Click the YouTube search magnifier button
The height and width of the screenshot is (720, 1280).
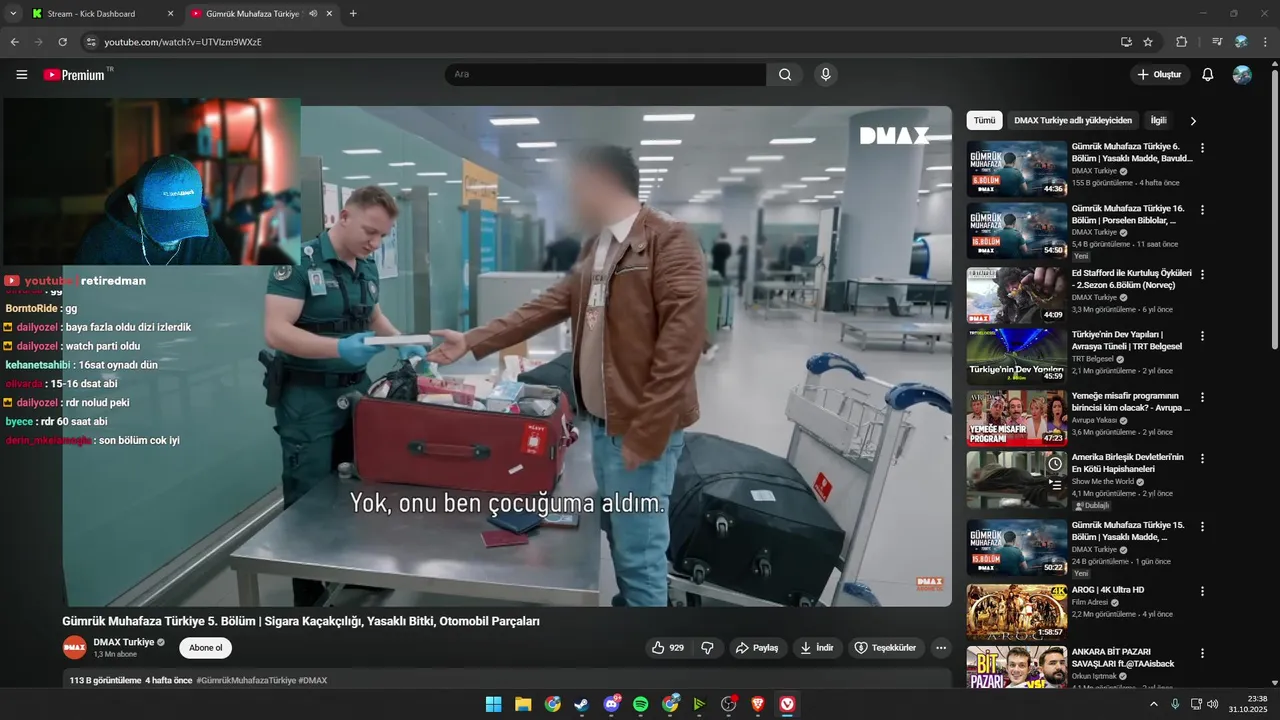[785, 75]
